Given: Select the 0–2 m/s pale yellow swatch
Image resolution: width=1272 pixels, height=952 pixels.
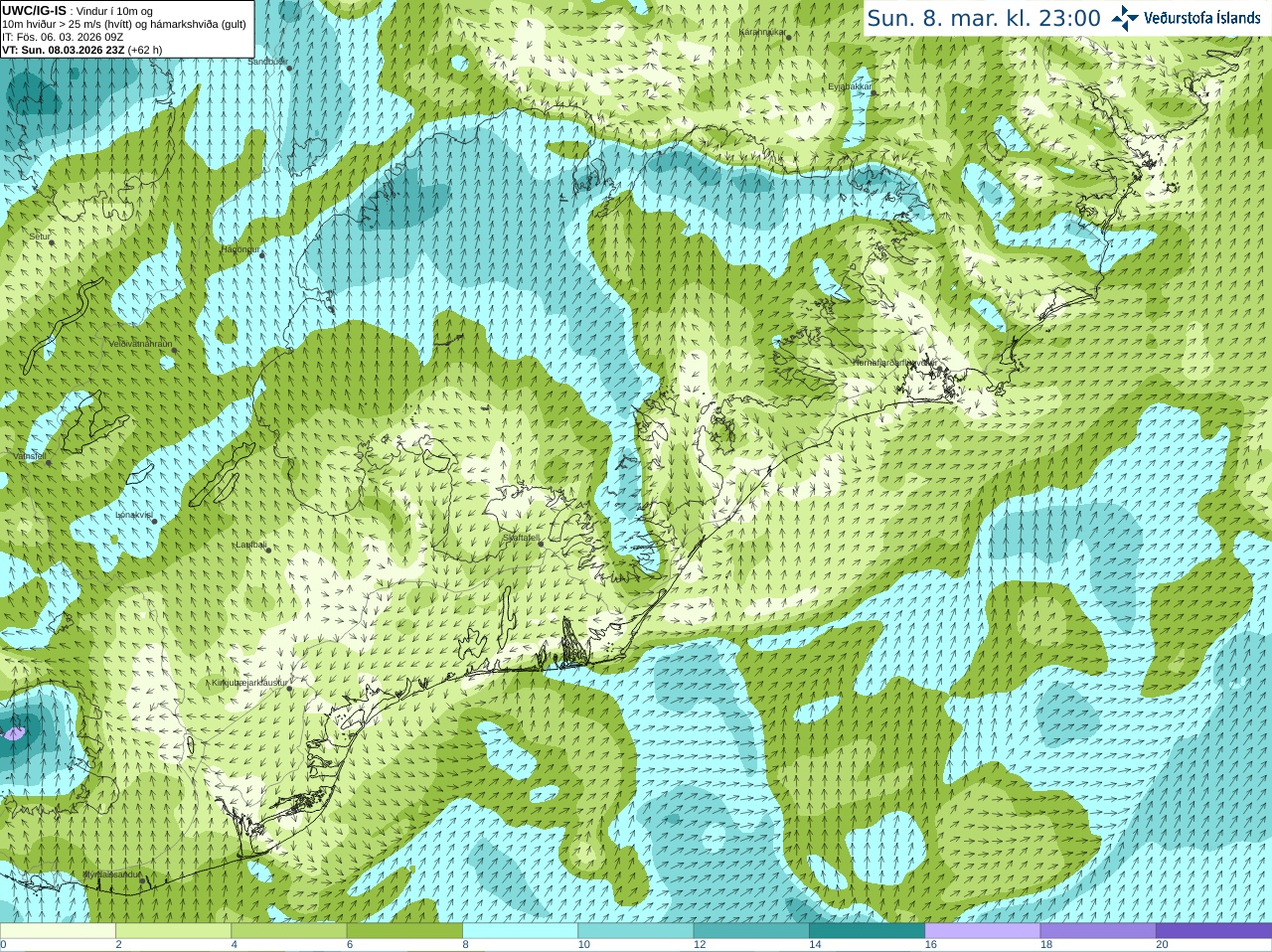Looking at the screenshot, I should pos(58,931).
